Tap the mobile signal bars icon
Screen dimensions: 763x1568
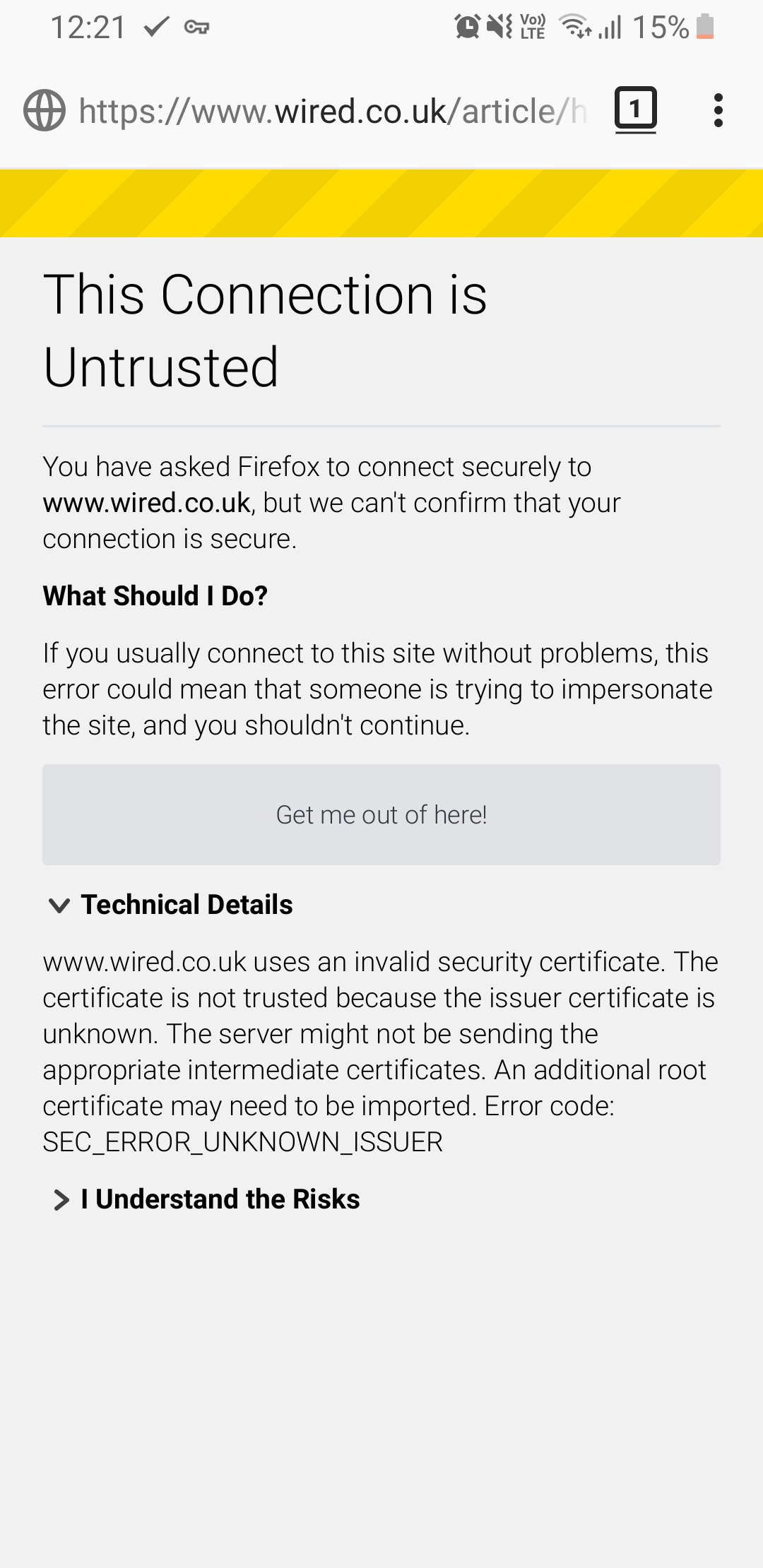click(610, 28)
